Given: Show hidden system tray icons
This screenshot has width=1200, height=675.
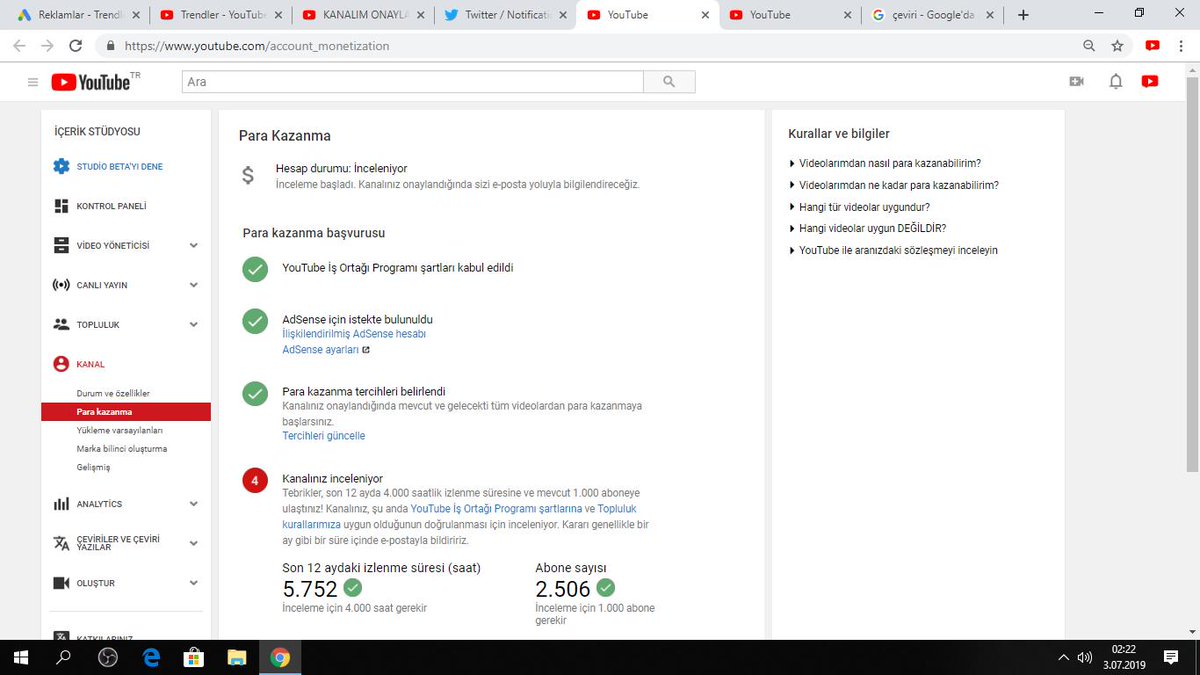Looking at the screenshot, I should point(1063,658).
